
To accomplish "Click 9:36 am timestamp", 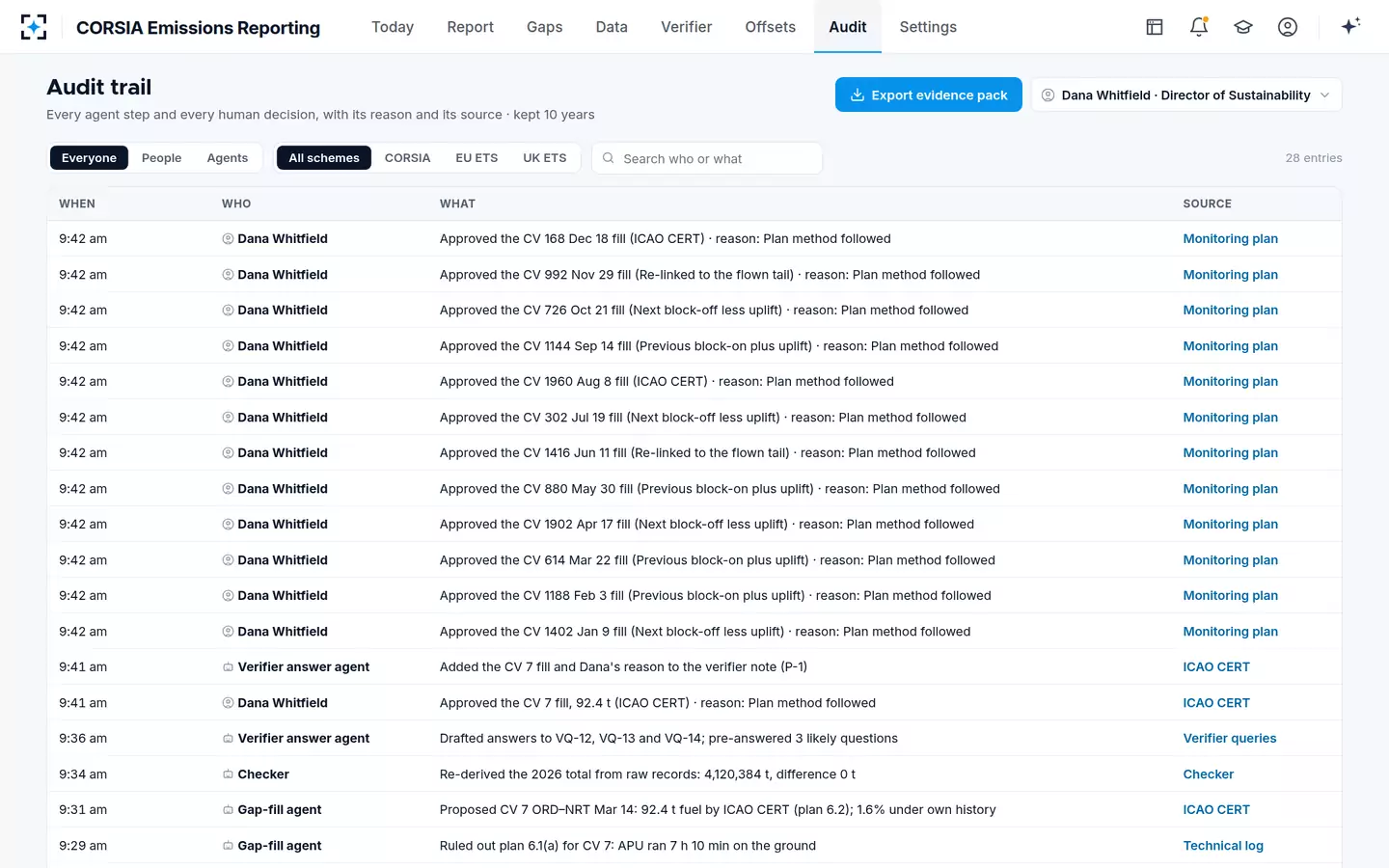I will click(83, 739).
